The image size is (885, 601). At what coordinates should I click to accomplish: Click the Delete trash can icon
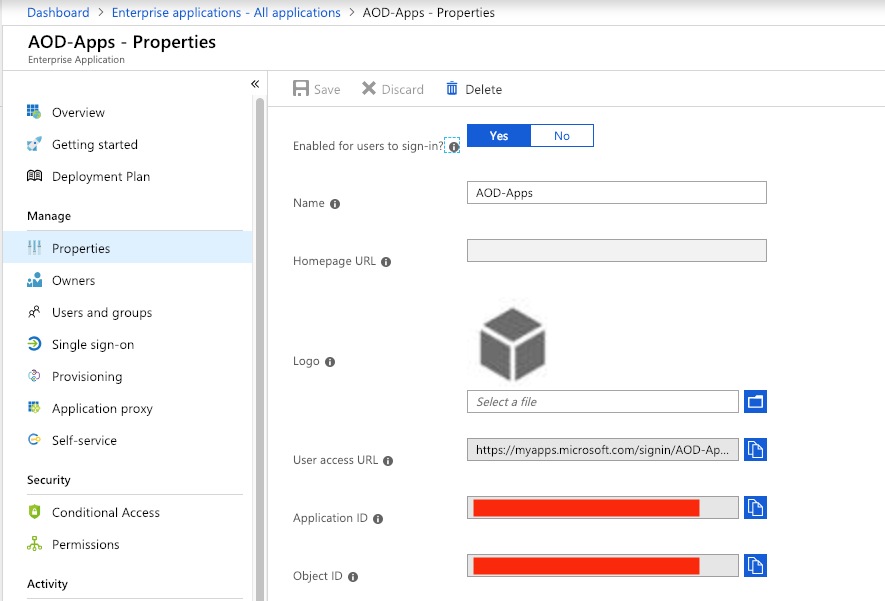[452, 89]
